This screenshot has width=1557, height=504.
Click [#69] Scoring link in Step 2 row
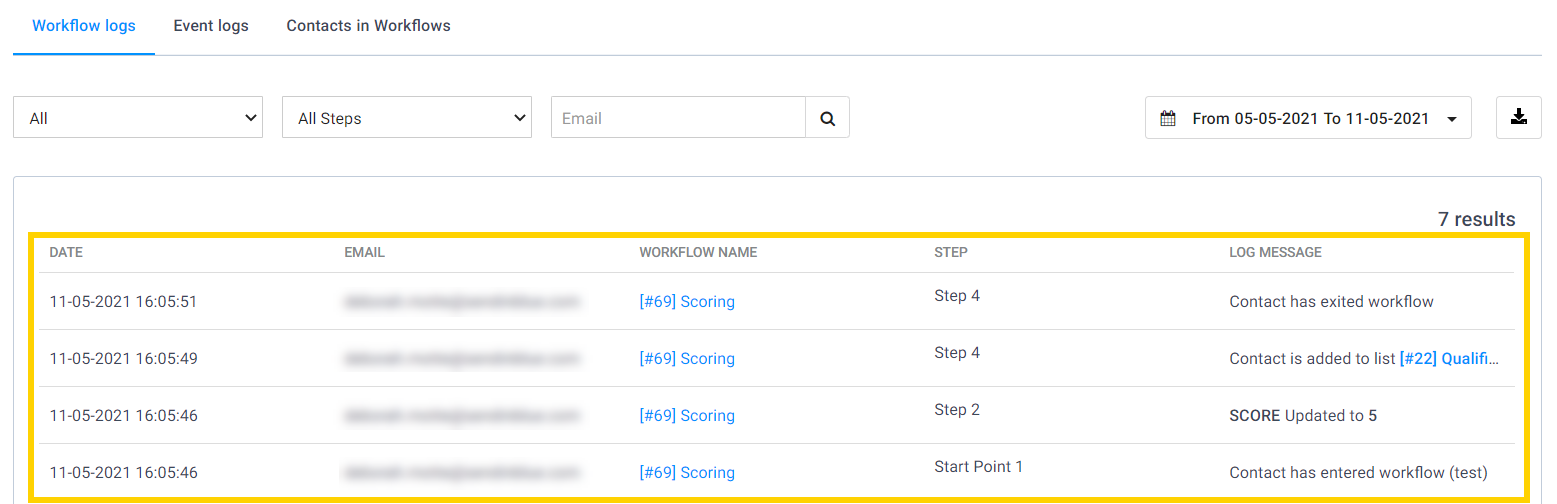687,416
